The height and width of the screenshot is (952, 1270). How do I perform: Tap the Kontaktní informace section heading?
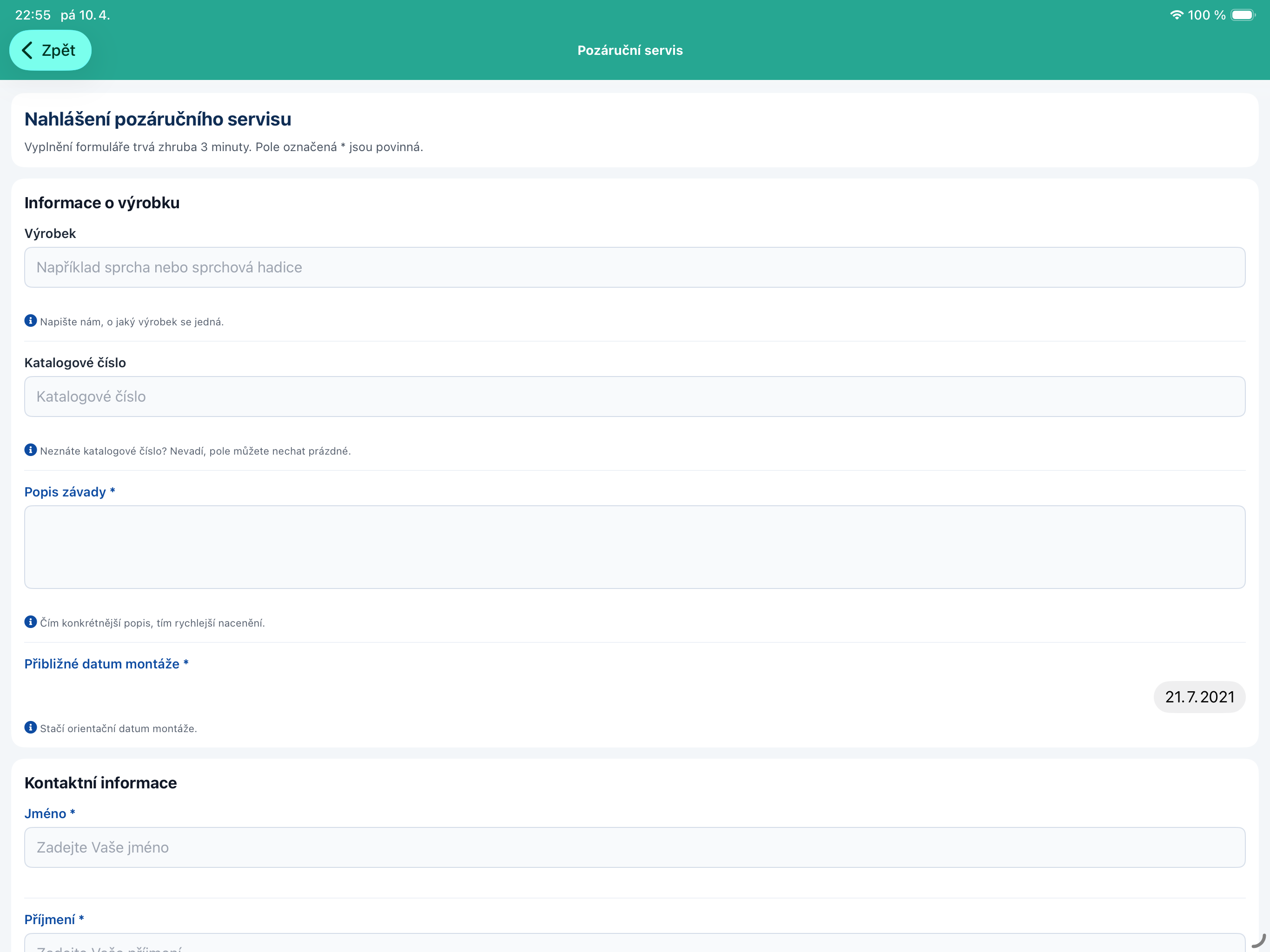[x=100, y=783]
